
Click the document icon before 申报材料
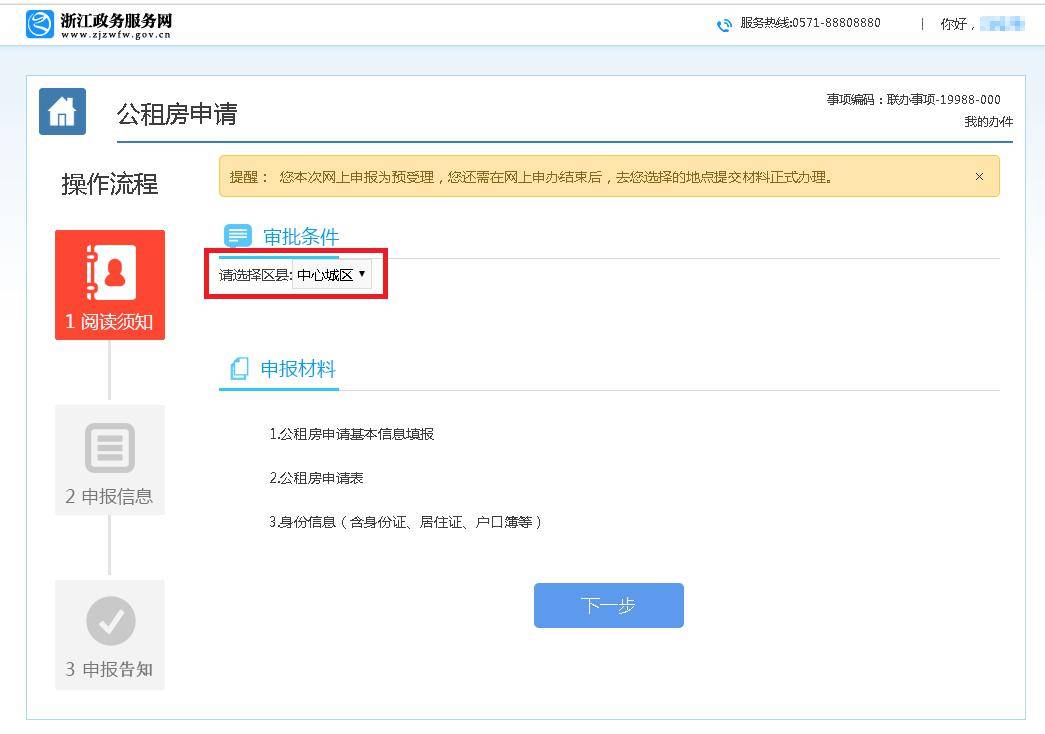(238, 368)
